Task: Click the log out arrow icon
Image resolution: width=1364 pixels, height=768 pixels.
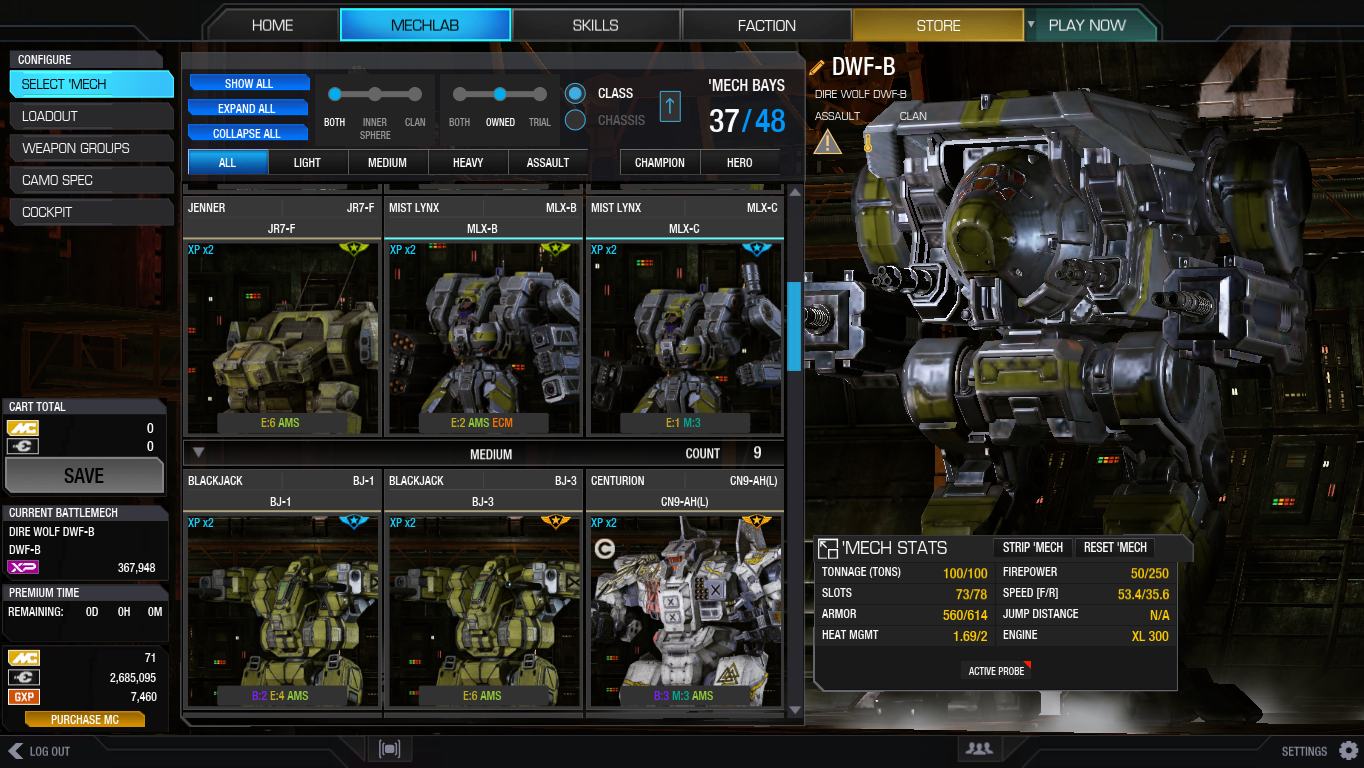Action: pyautogui.click(x=15, y=751)
